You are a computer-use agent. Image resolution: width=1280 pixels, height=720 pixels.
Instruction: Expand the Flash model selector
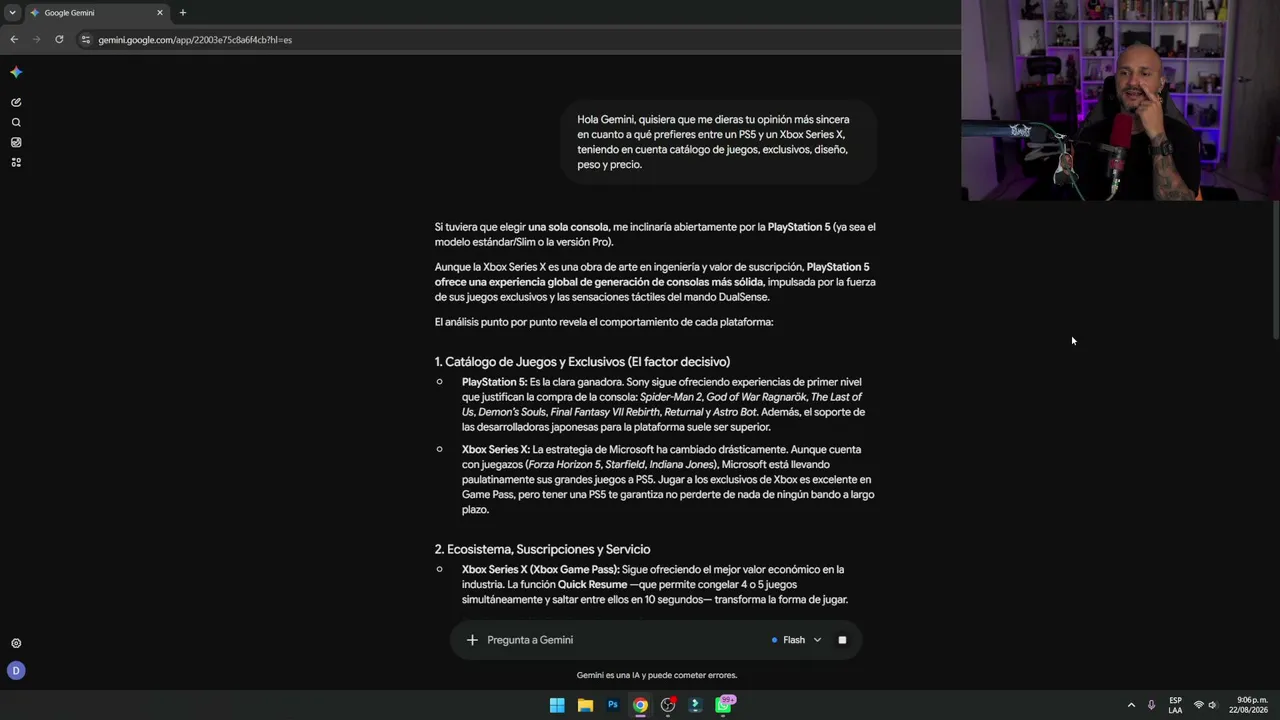[796, 640]
